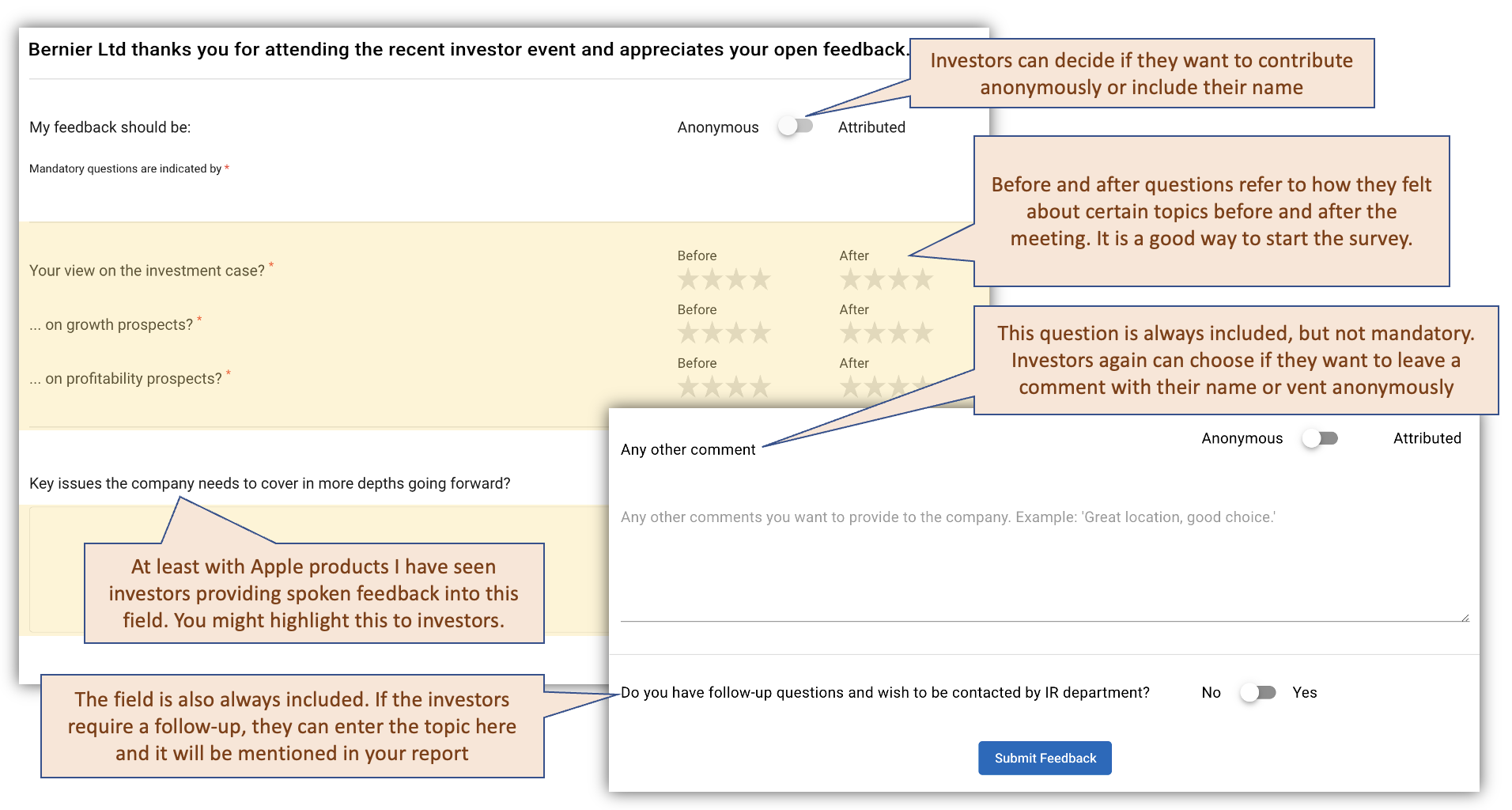This screenshot has height=810, width=1512.
Task: Toggle feedback from Anonymous to Attributed
Action: point(795,126)
